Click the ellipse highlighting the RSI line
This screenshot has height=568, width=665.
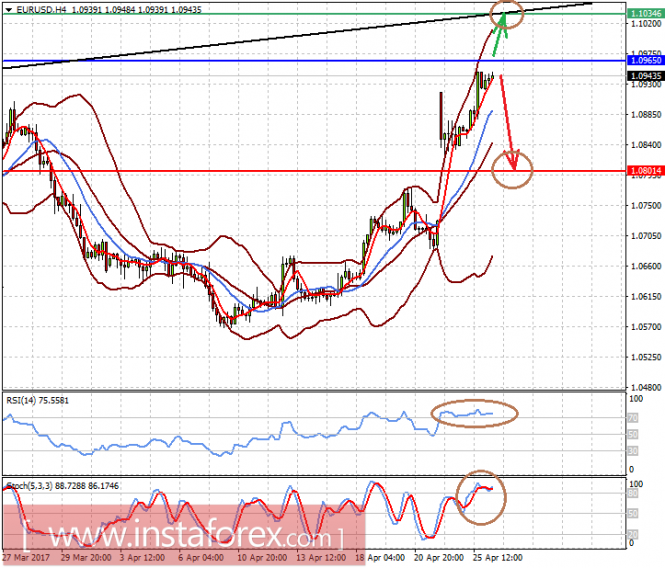(475, 413)
